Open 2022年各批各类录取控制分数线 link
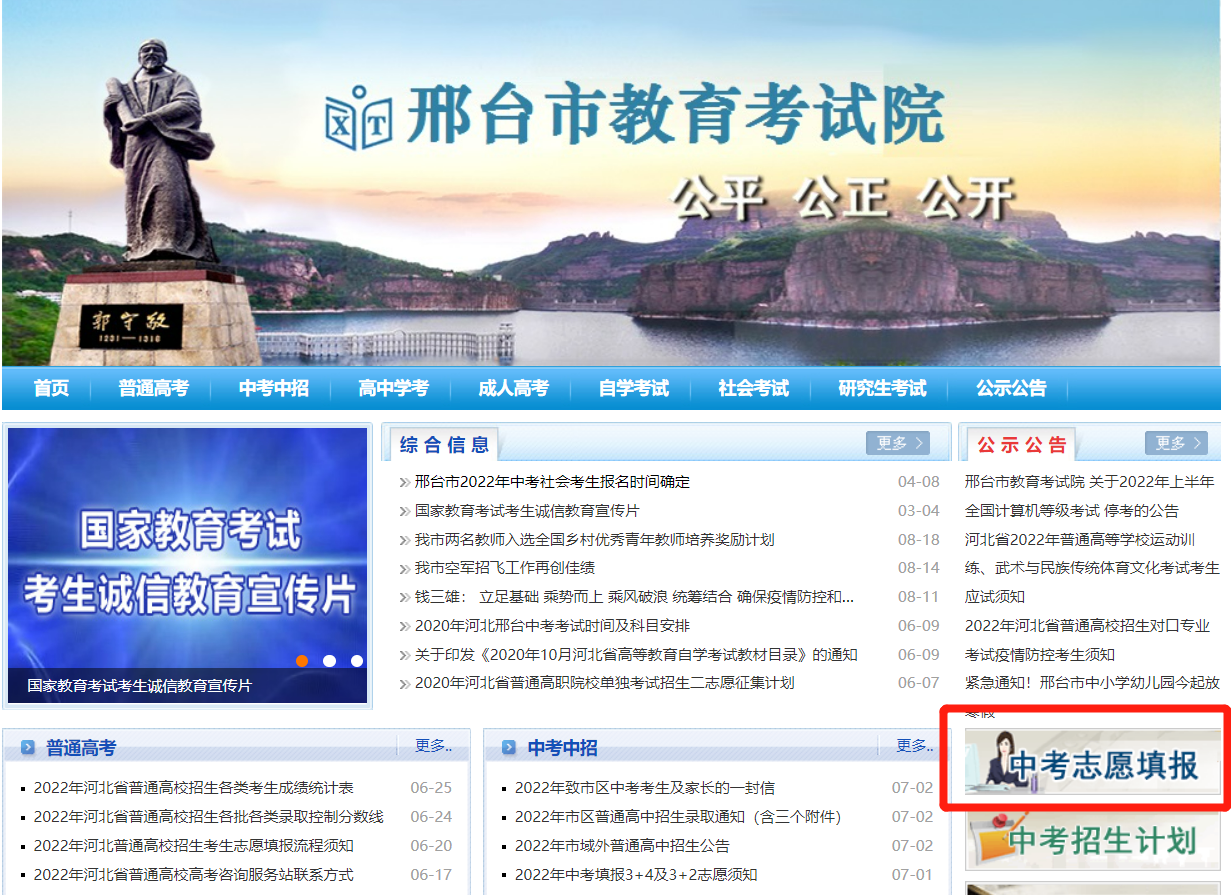The height and width of the screenshot is (895, 1231). point(208,817)
